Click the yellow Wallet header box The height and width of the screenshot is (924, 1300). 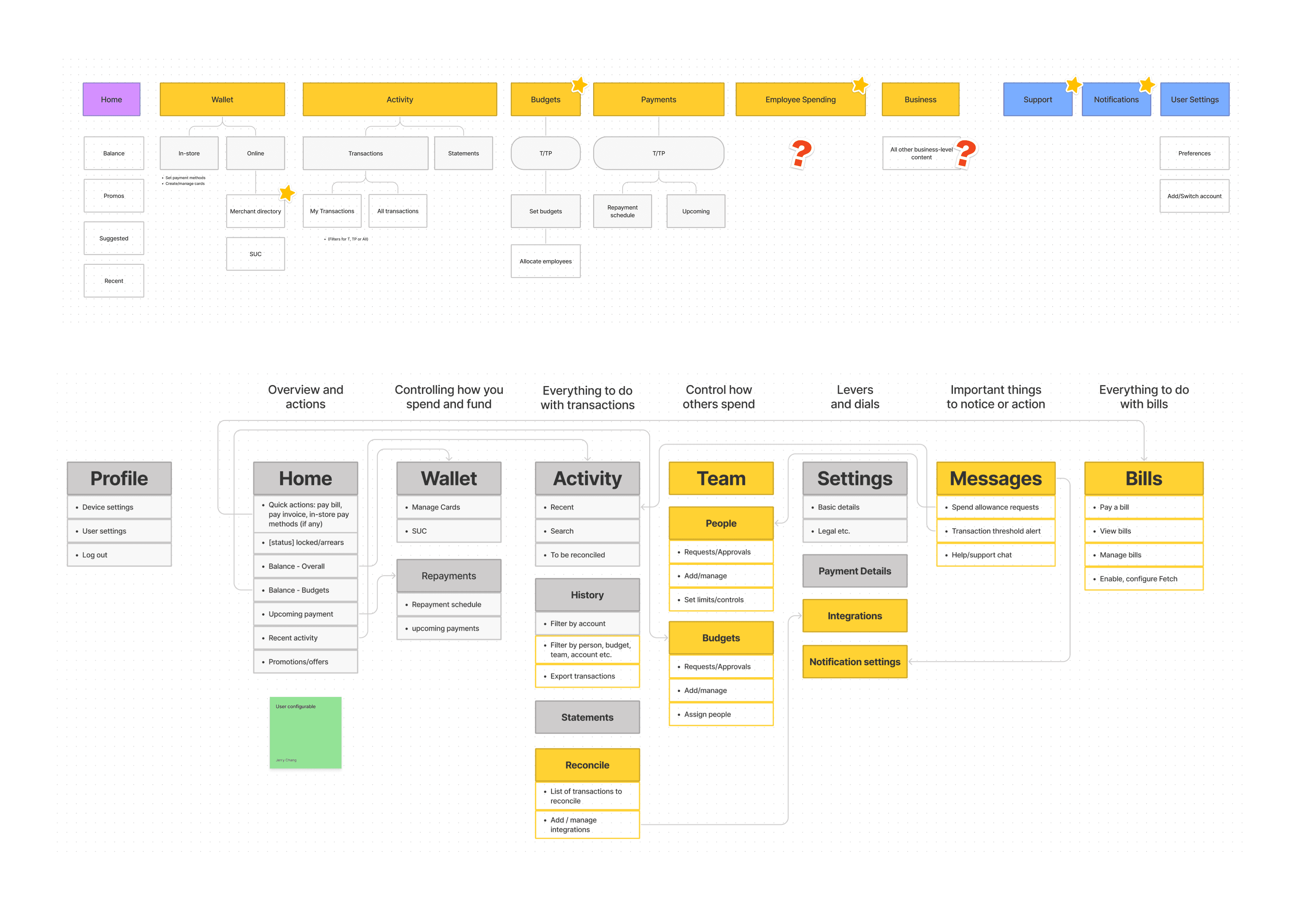(222, 100)
